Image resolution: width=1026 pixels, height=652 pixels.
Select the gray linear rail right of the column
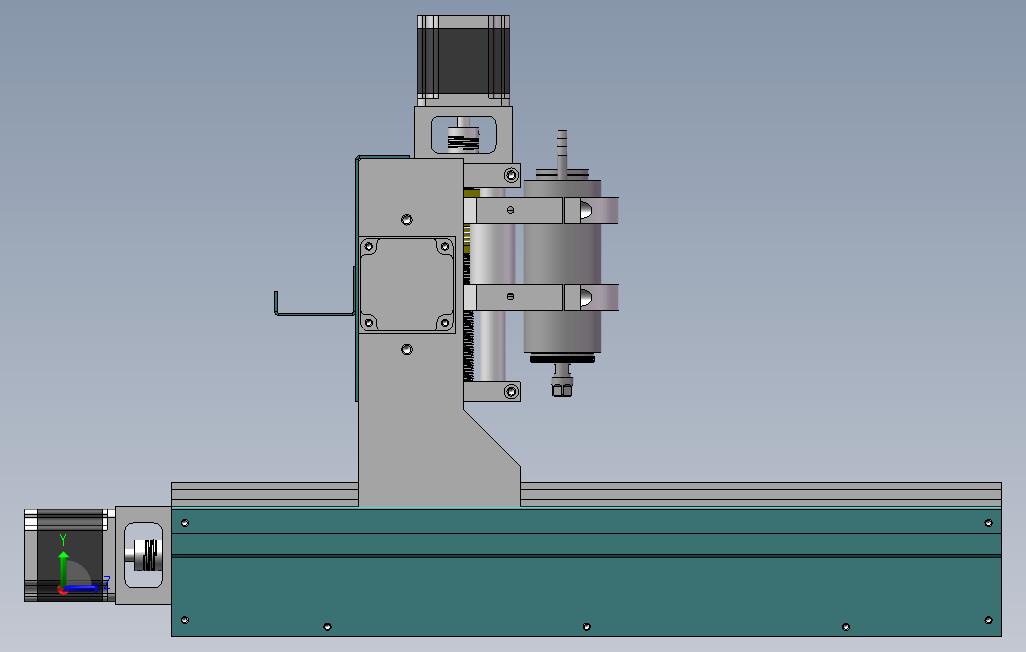pos(761,495)
